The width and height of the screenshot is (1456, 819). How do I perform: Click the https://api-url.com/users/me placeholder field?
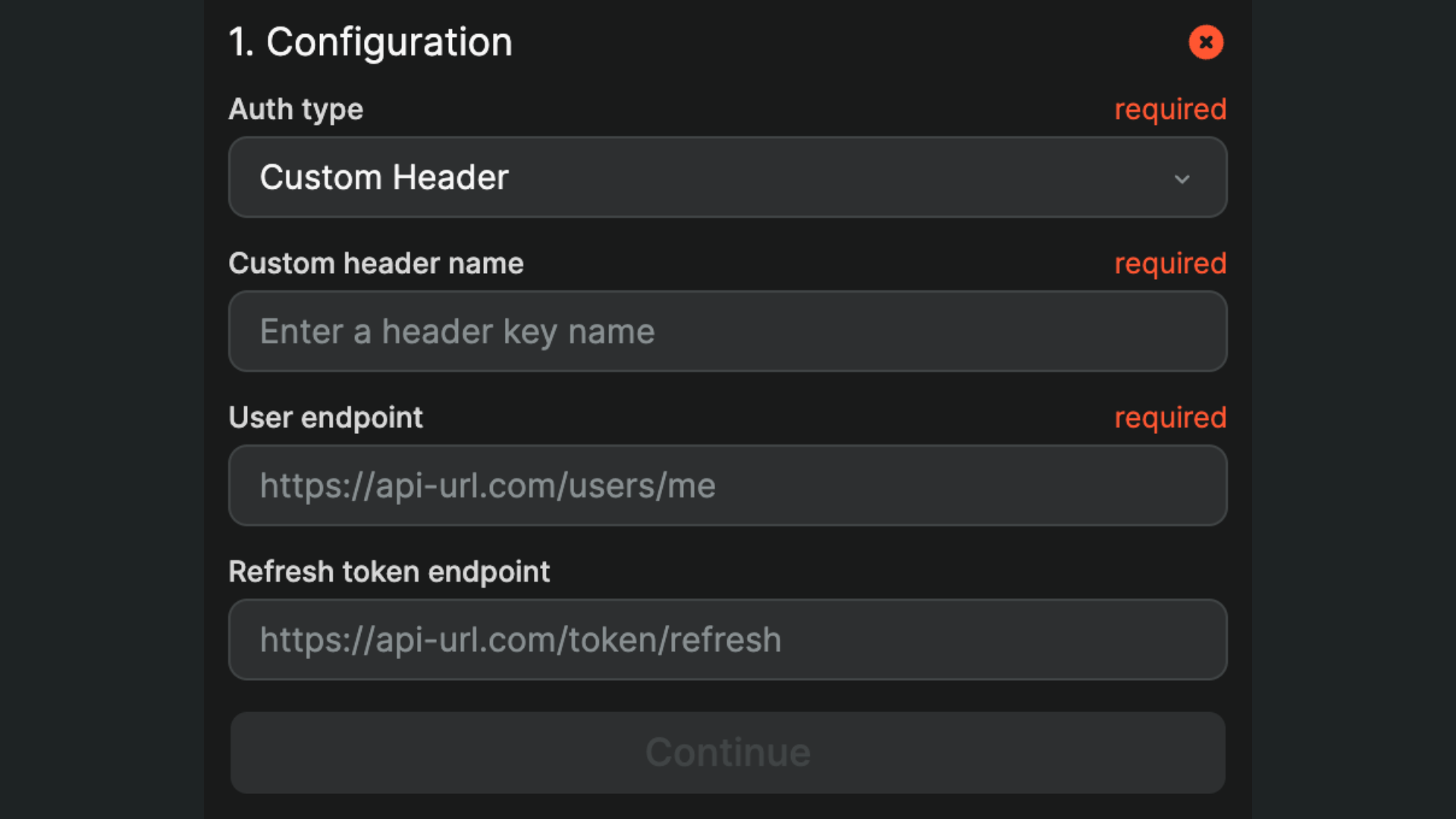(488, 485)
